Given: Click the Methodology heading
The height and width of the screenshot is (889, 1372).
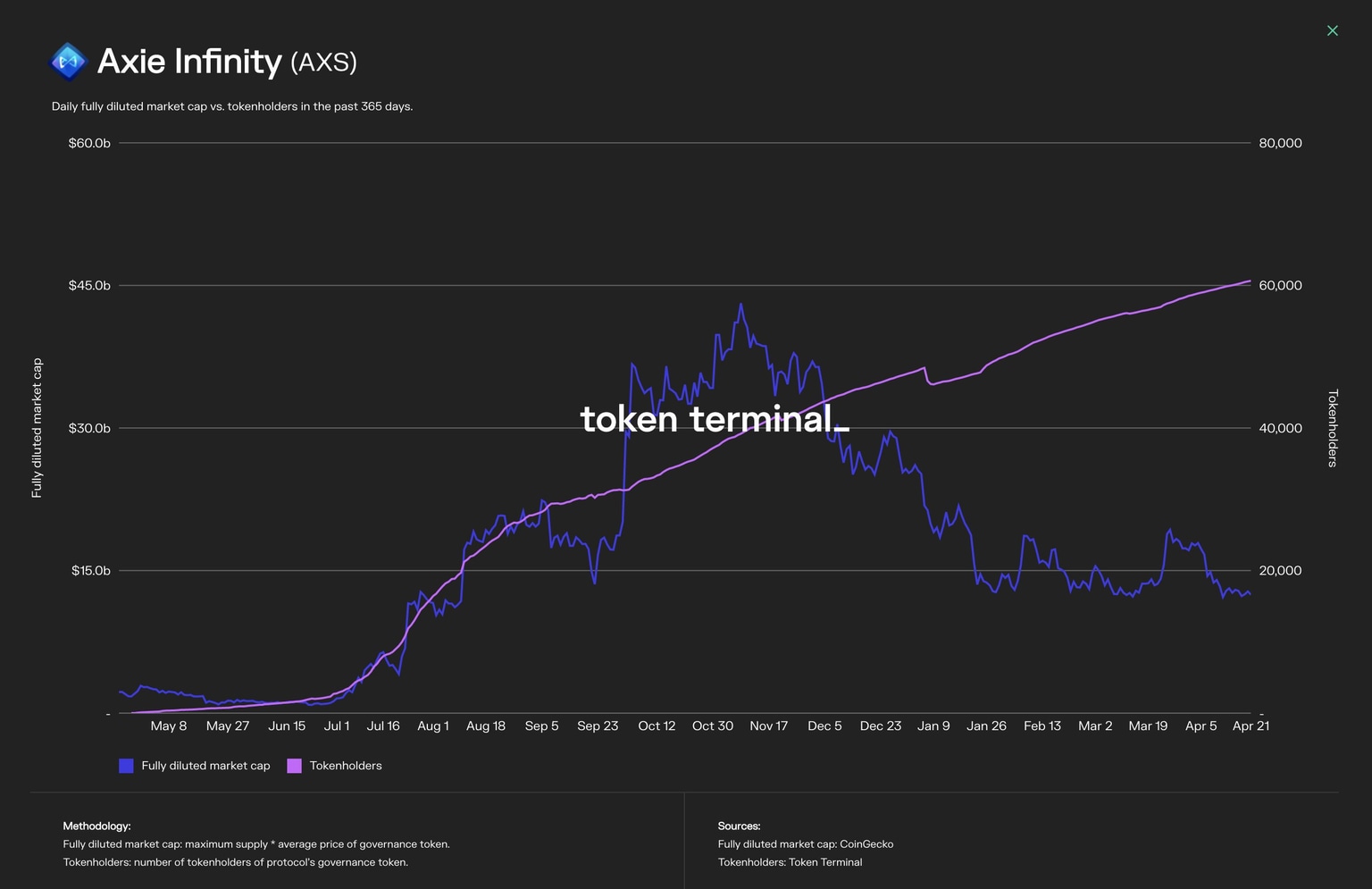Looking at the screenshot, I should [96, 826].
